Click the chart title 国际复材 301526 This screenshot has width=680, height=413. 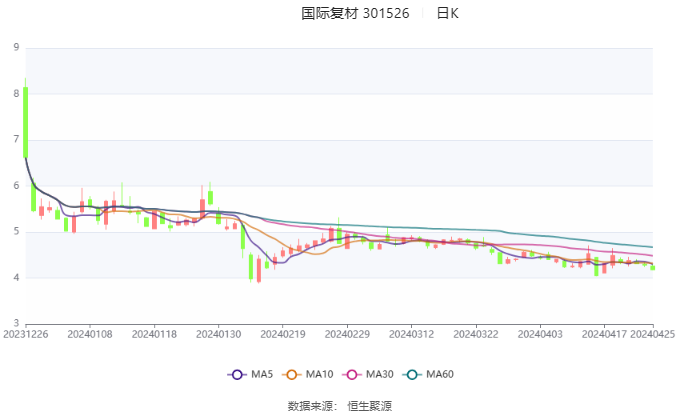(355, 13)
